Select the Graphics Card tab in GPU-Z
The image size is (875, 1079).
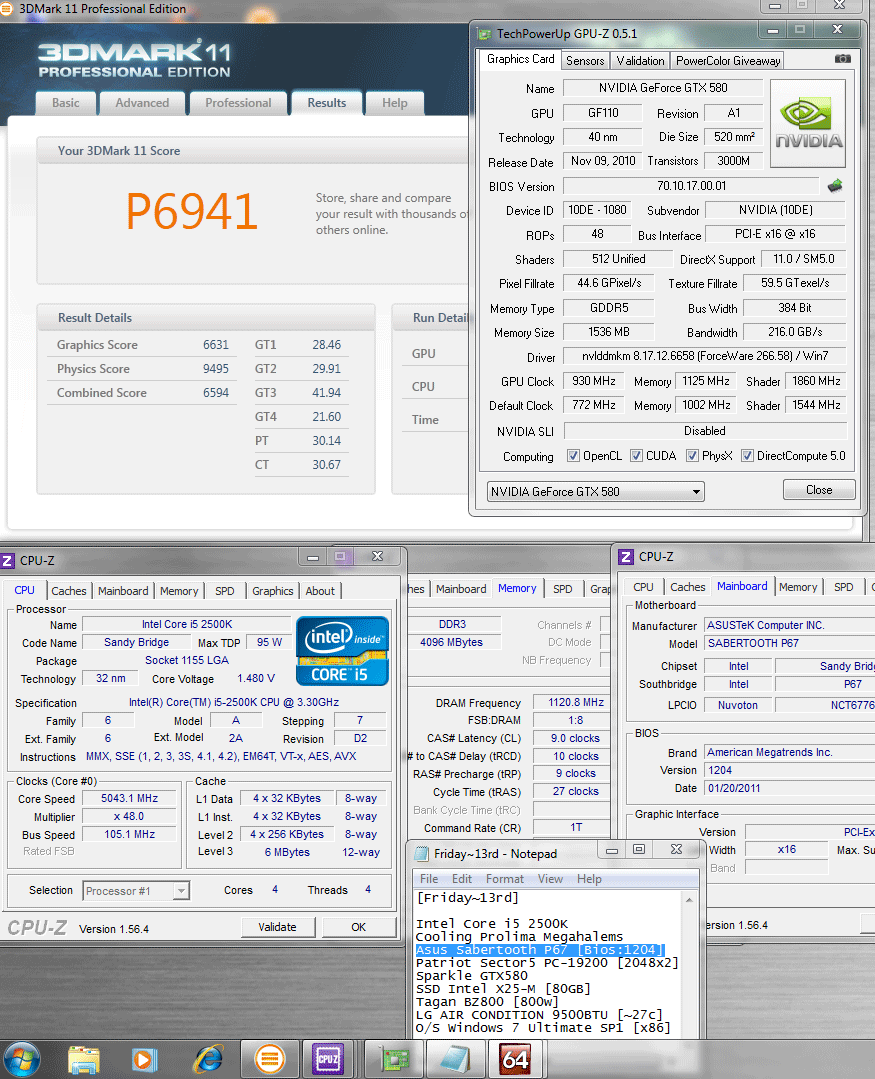click(x=521, y=59)
